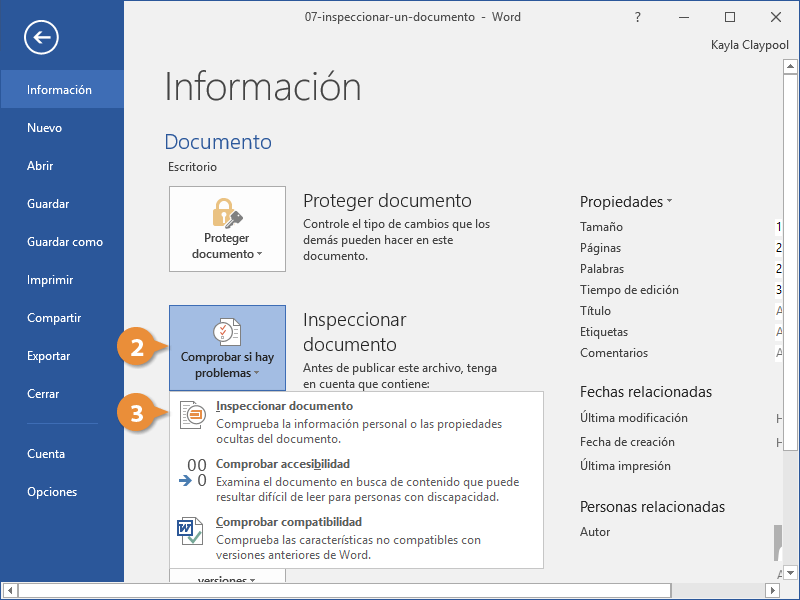
Task: Click the Última modificación label
Action: pos(633,417)
